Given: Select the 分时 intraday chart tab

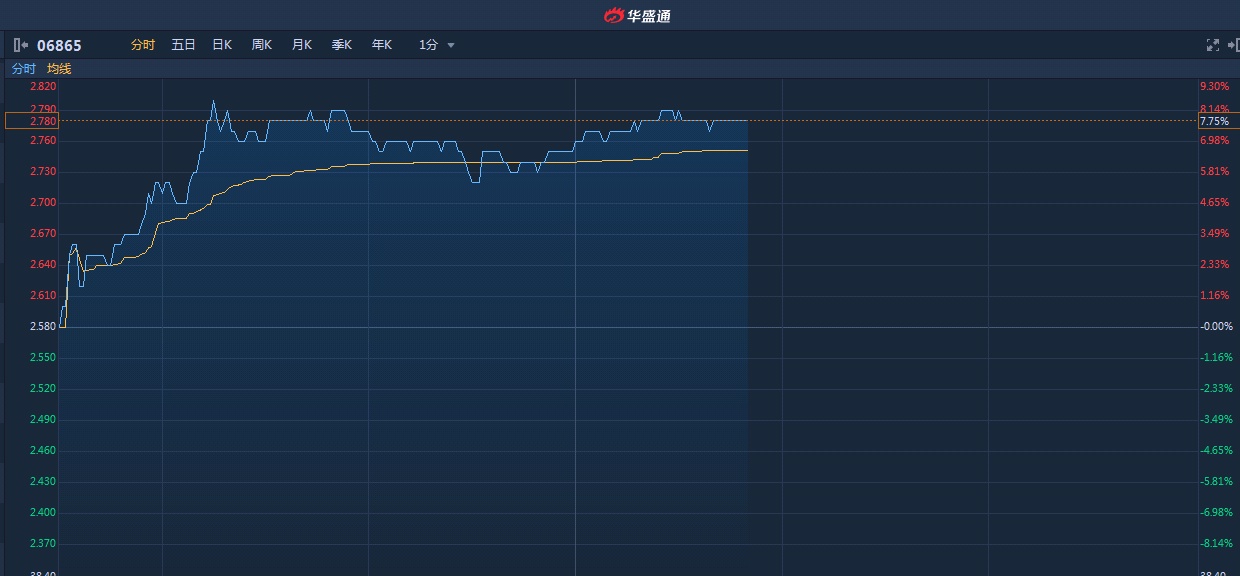Looking at the screenshot, I should (143, 45).
